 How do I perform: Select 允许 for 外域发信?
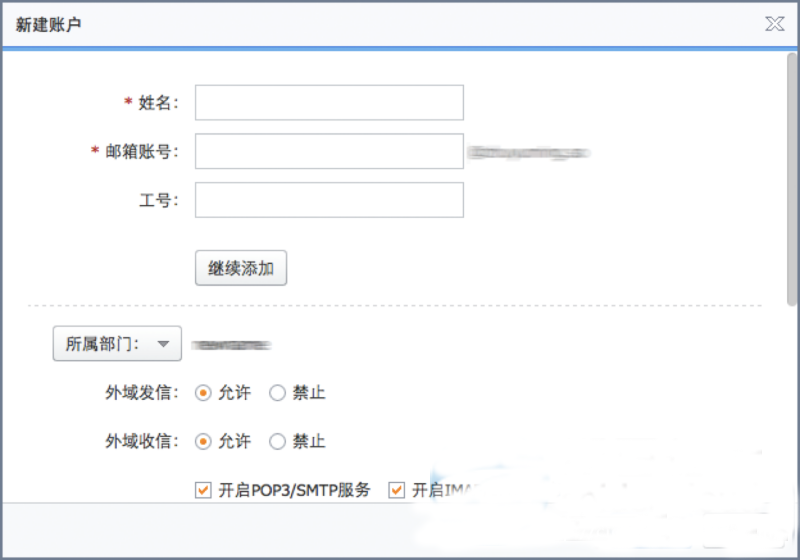(x=204, y=393)
